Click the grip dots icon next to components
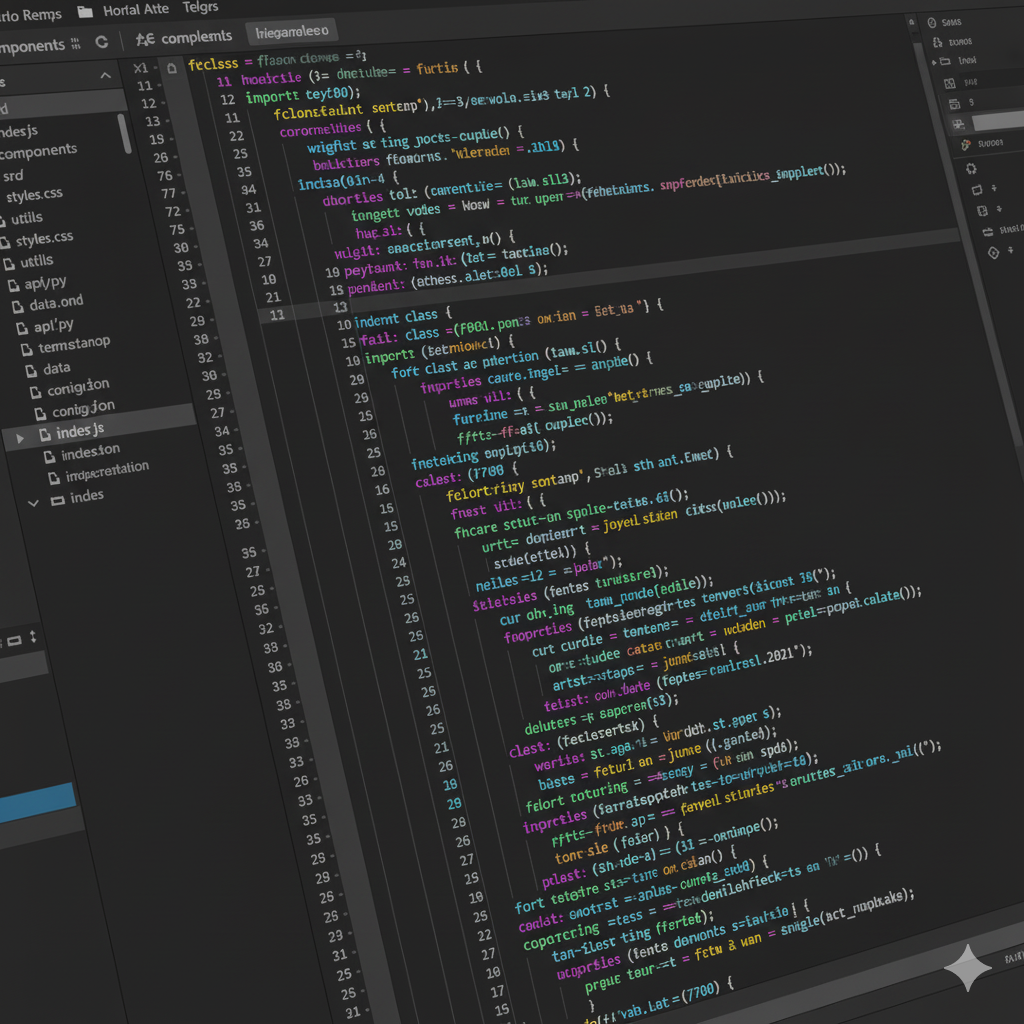The width and height of the screenshot is (1024, 1024). [x=76, y=45]
